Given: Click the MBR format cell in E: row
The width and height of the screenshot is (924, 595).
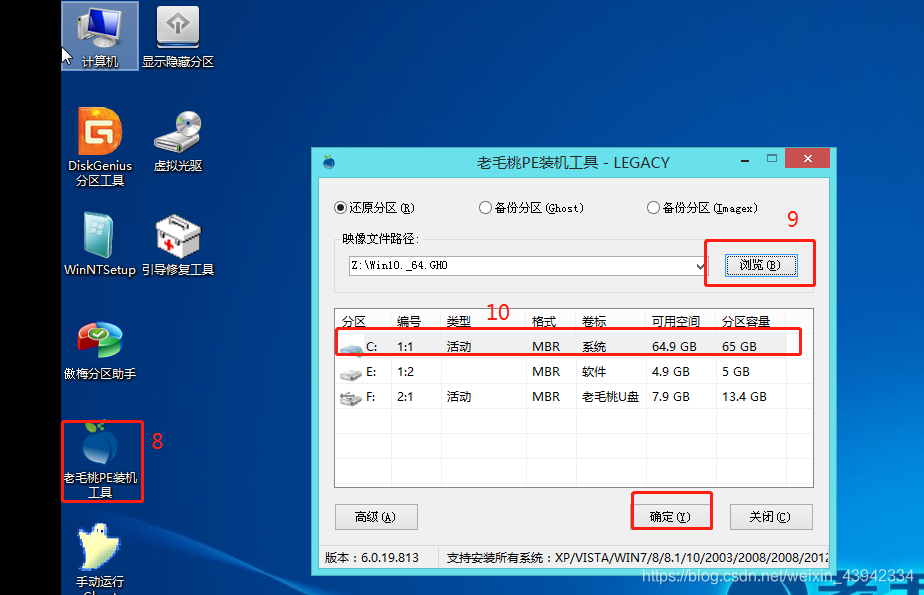Looking at the screenshot, I should (546, 372).
